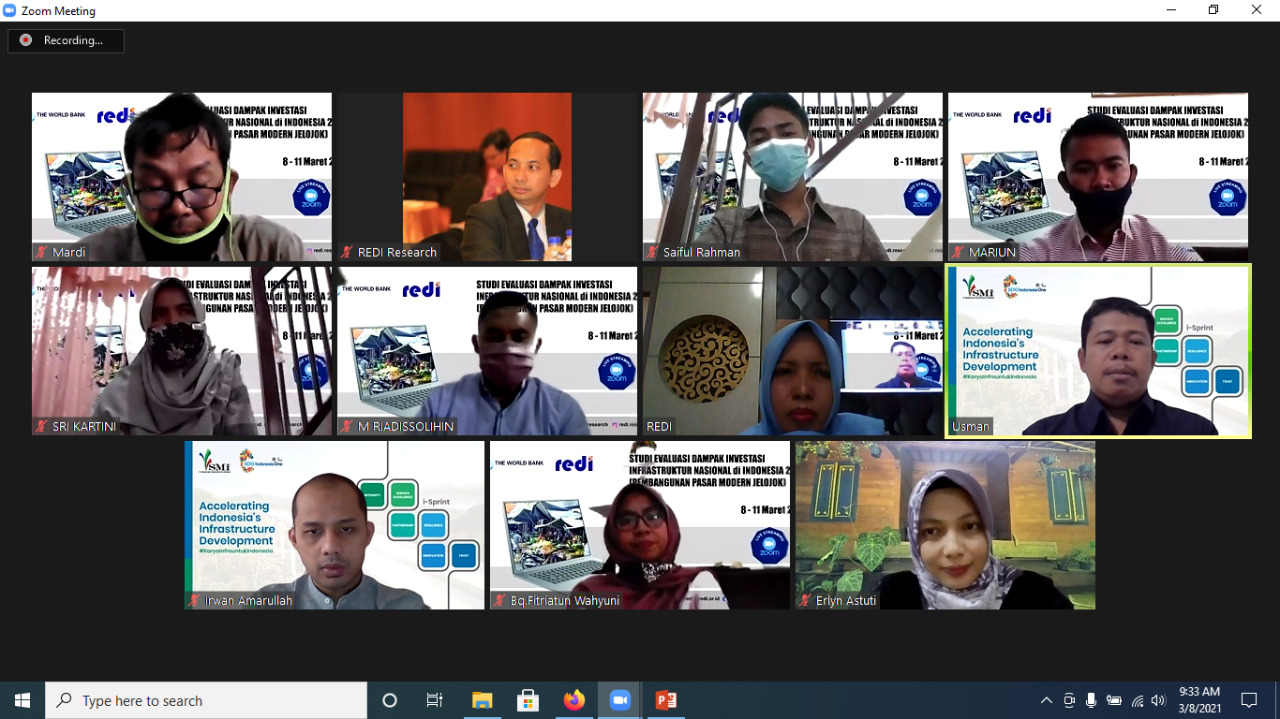This screenshot has width=1280, height=719.
Task: Click the "REDI Research" name label
Action: (397, 252)
